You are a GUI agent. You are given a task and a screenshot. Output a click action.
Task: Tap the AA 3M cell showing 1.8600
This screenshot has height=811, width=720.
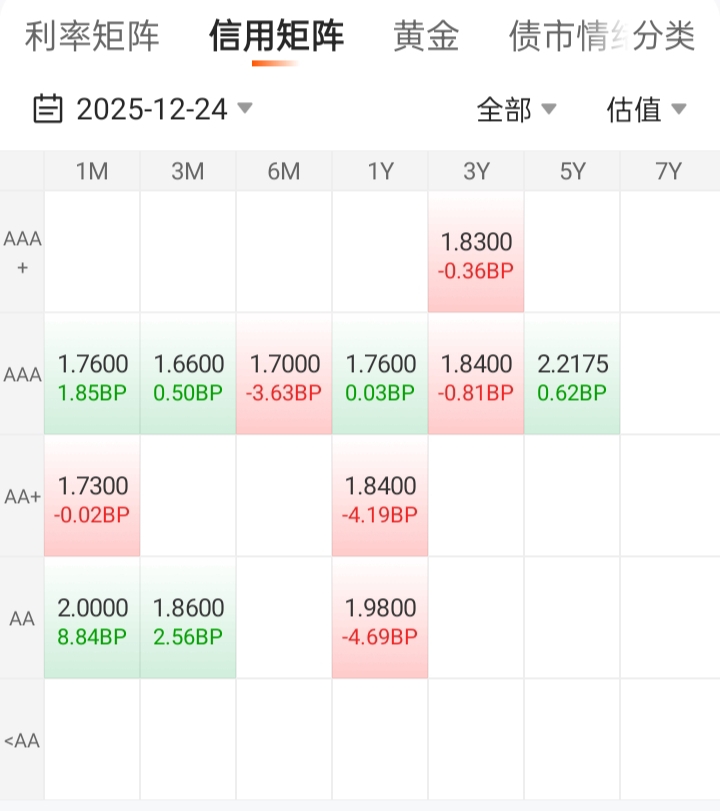pos(188,620)
